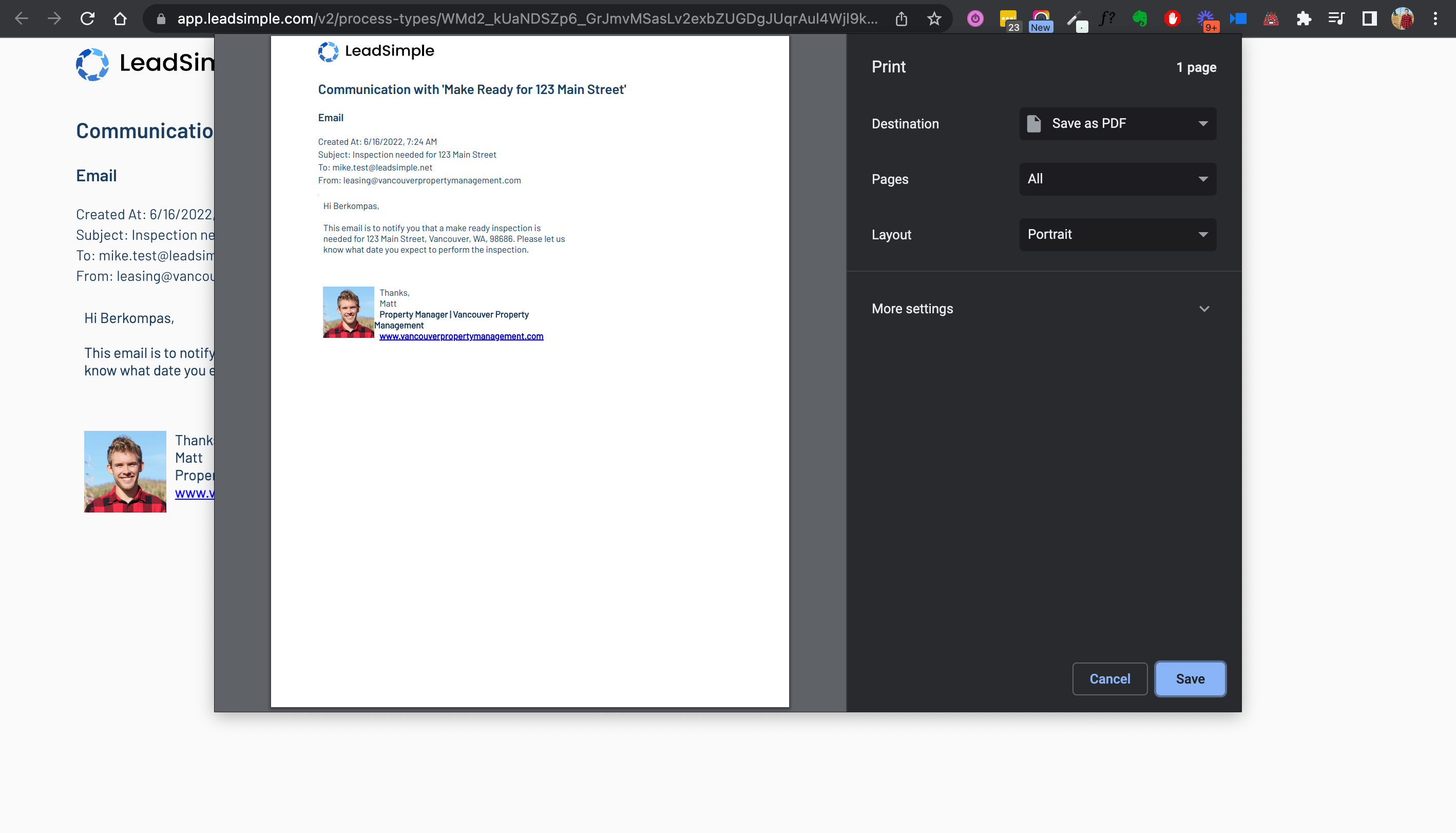Screen dimensions: 1456x833
Task: Click the 'From: leasing@vancouverpropertymanagement.com' line
Action: [x=419, y=181]
